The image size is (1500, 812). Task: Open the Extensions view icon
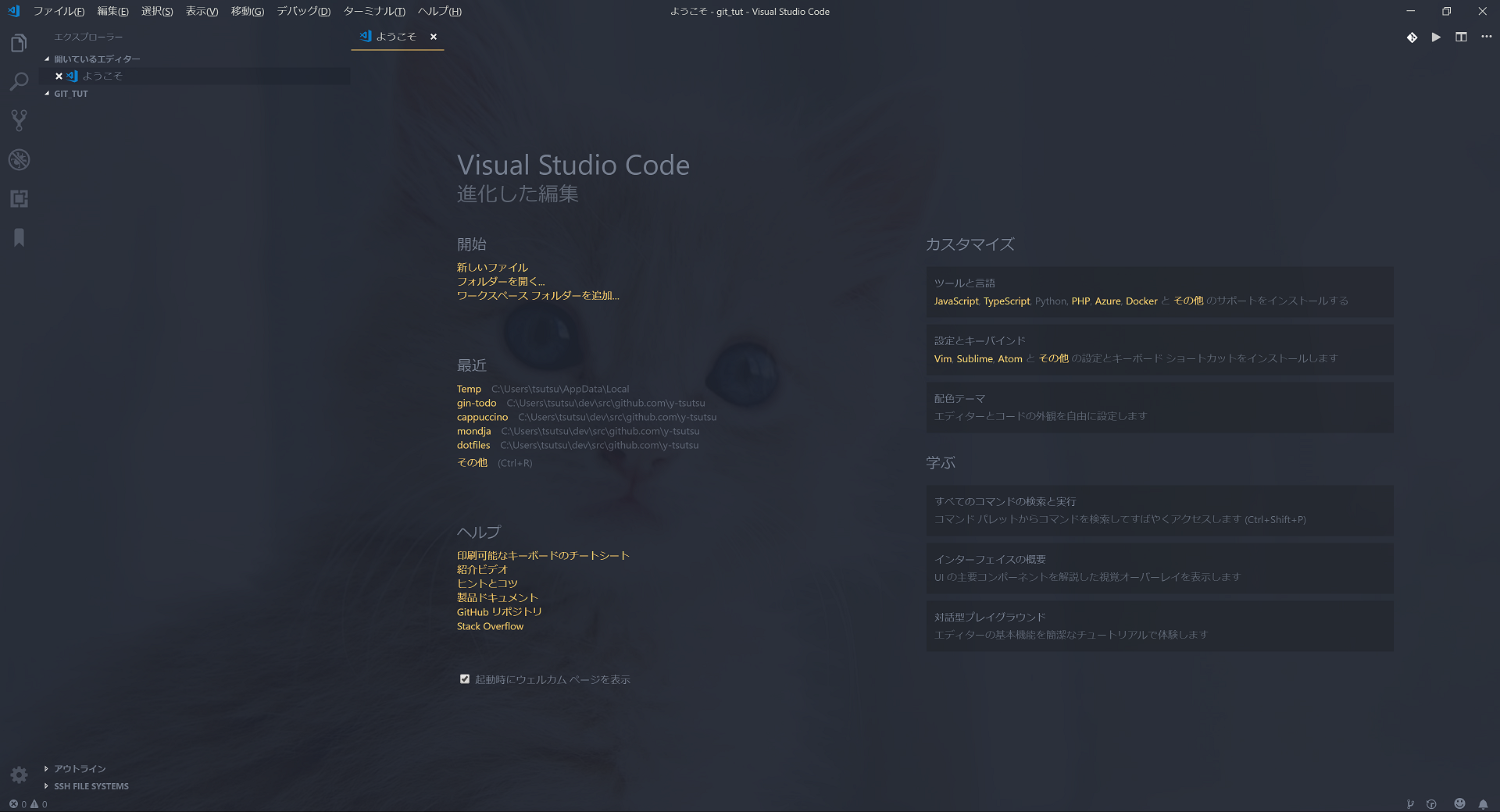[x=19, y=198]
